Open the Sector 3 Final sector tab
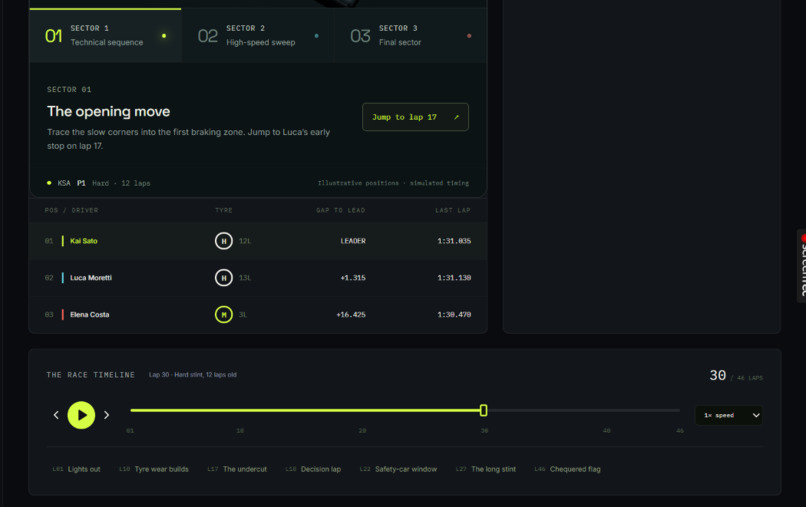The height and width of the screenshot is (507, 806). (x=411, y=35)
